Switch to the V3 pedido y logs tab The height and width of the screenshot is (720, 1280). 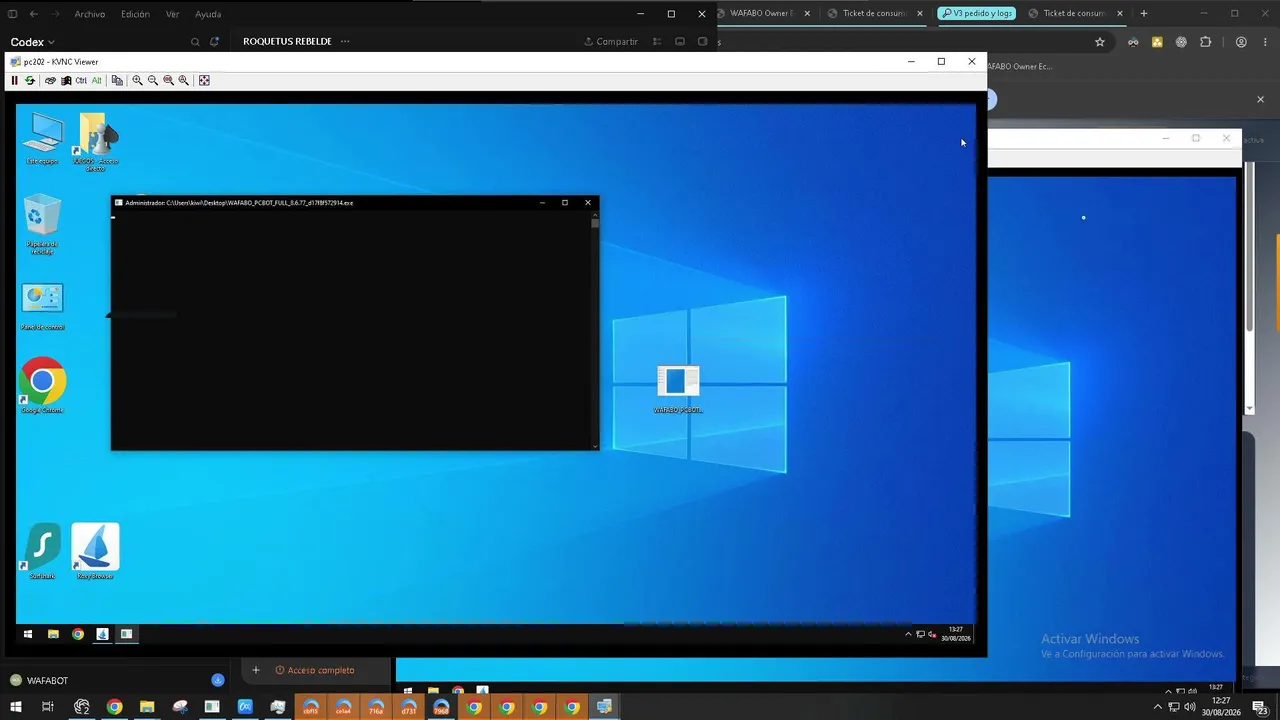[x=976, y=14]
